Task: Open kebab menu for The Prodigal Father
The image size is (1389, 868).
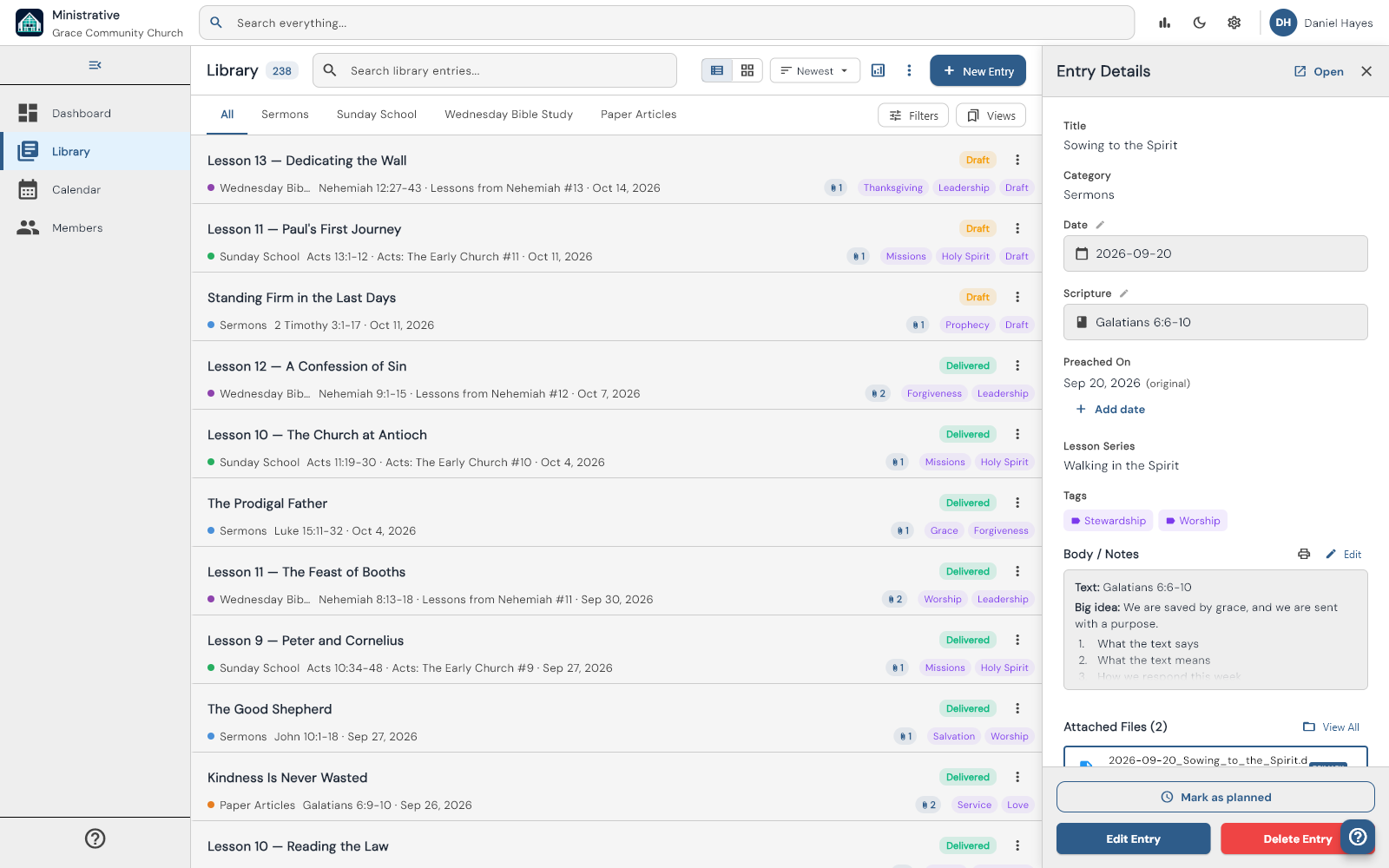Action: (1017, 503)
